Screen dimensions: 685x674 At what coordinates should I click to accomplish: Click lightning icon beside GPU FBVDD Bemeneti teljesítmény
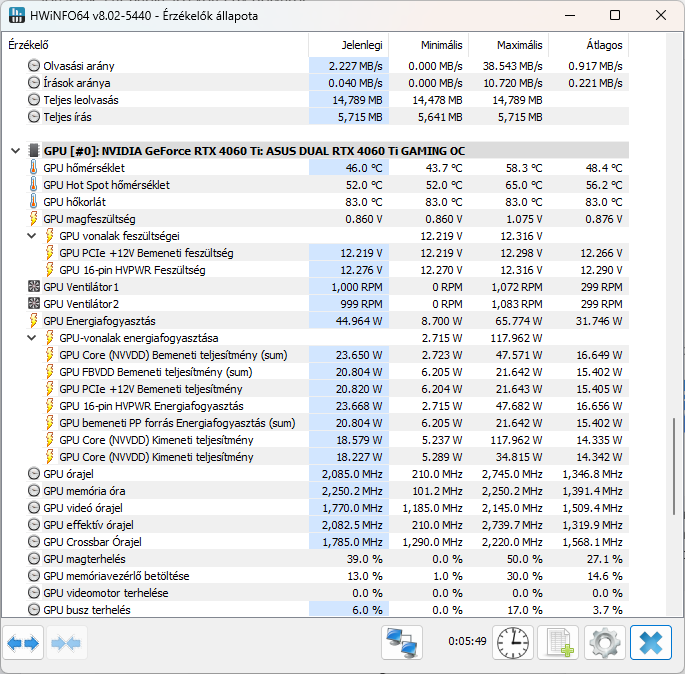[50, 372]
